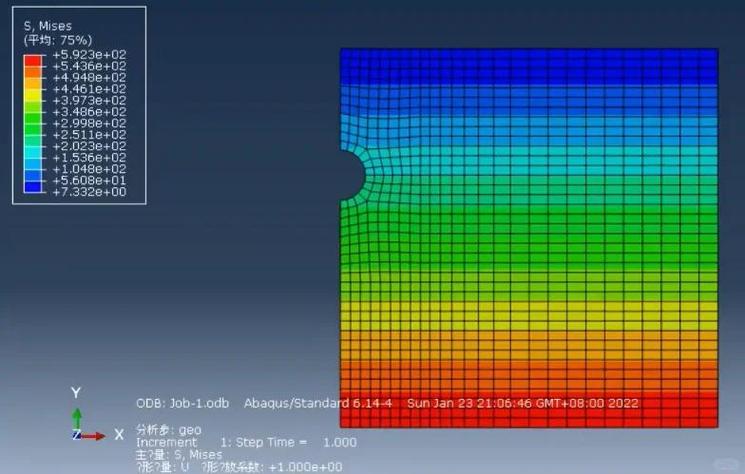Click the ODB: Job-1.odb title text

182,403
